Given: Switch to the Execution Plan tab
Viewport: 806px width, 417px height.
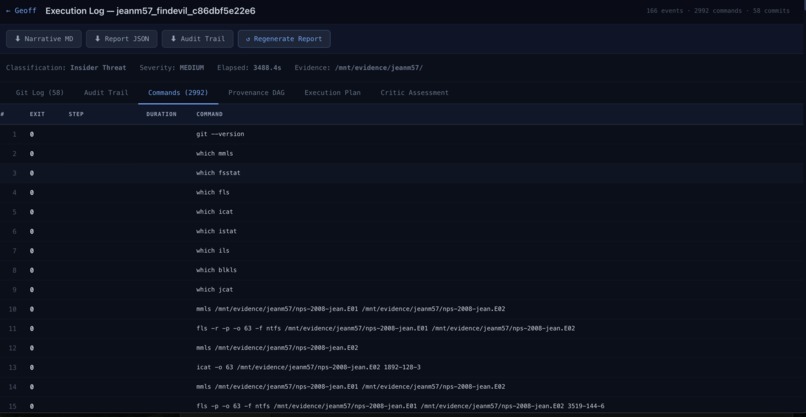Looking at the screenshot, I should (332, 93).
